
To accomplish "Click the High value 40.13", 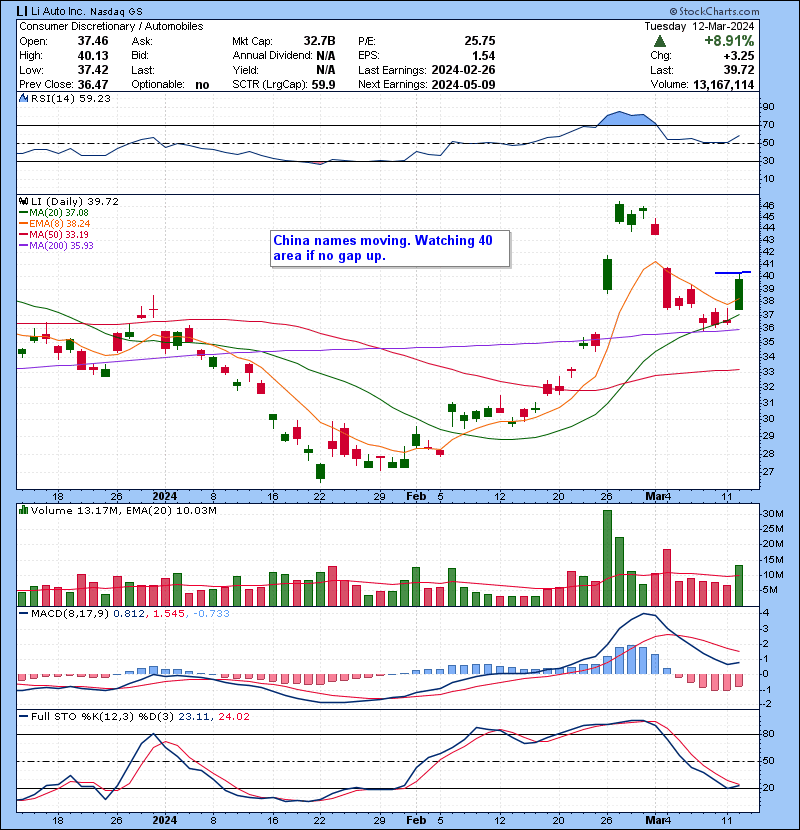I will [x=93, y=56].
